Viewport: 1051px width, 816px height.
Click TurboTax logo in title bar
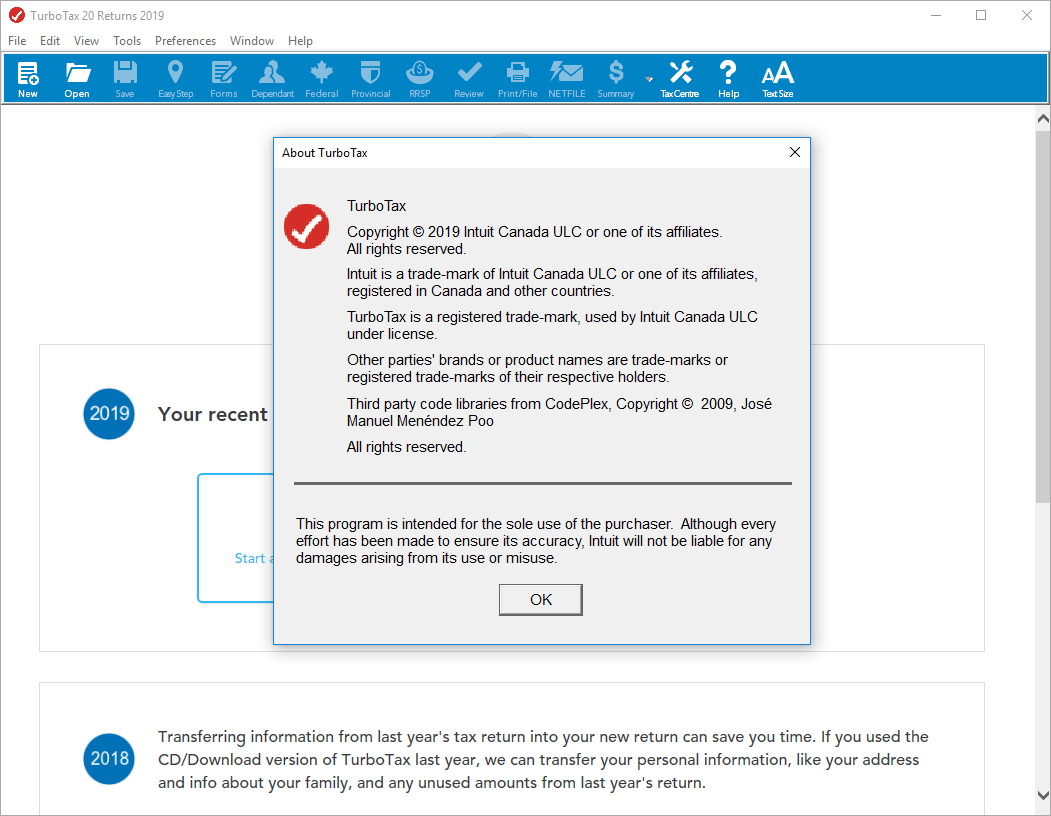[17, 15]
